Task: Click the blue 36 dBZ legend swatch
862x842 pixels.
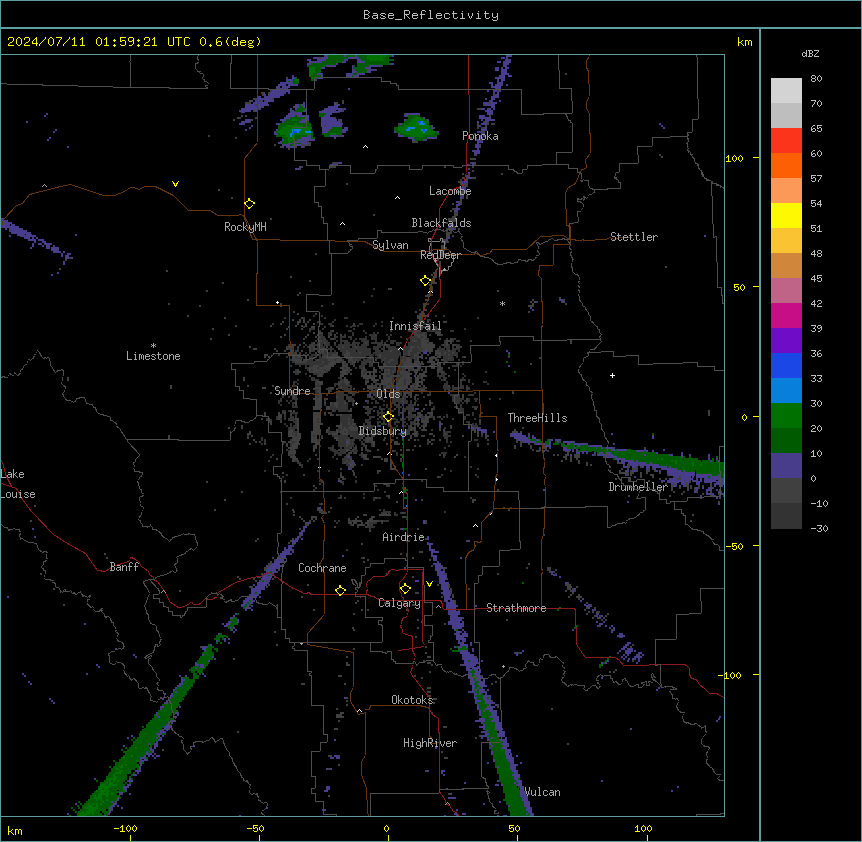Action: click(786, 365)
